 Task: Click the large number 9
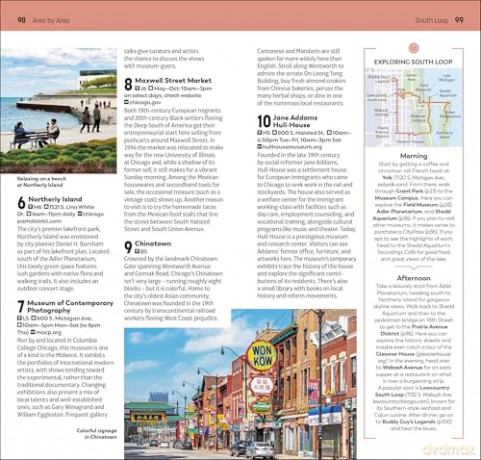pos(128,247)
